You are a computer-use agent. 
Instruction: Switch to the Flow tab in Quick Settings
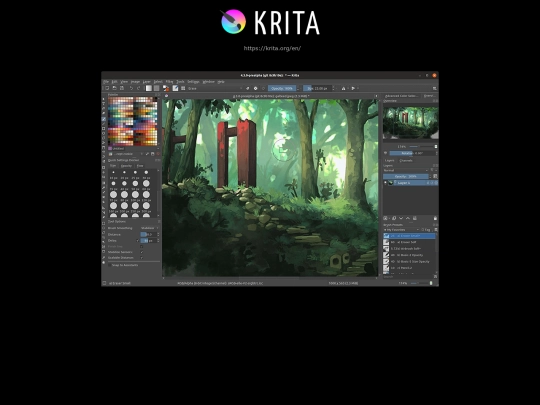tap(140, 166)
